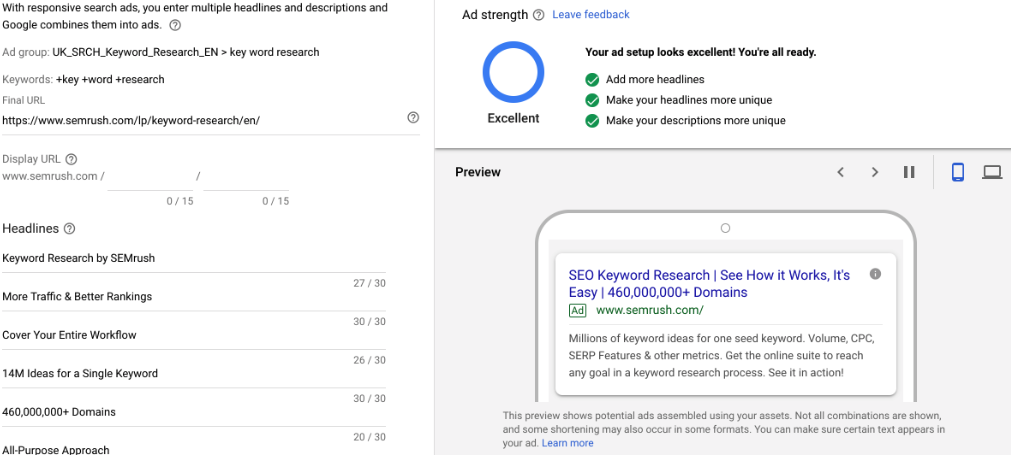The image size is (1011, 455).
Task: Switch preview to desktop device
Action: [992, 172]
